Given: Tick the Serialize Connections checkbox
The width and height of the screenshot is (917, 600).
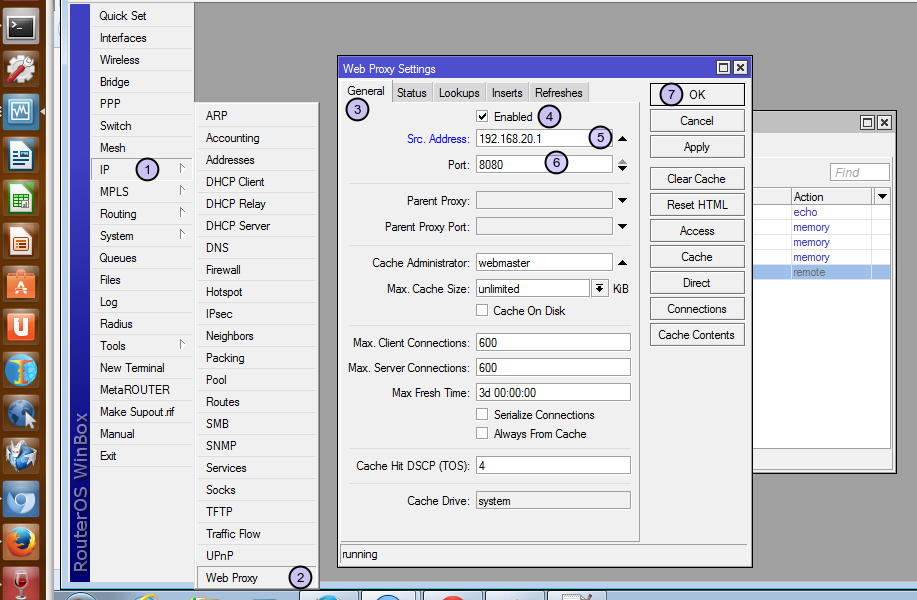Looking at the screenshot, I should click(x=483, y=415).
